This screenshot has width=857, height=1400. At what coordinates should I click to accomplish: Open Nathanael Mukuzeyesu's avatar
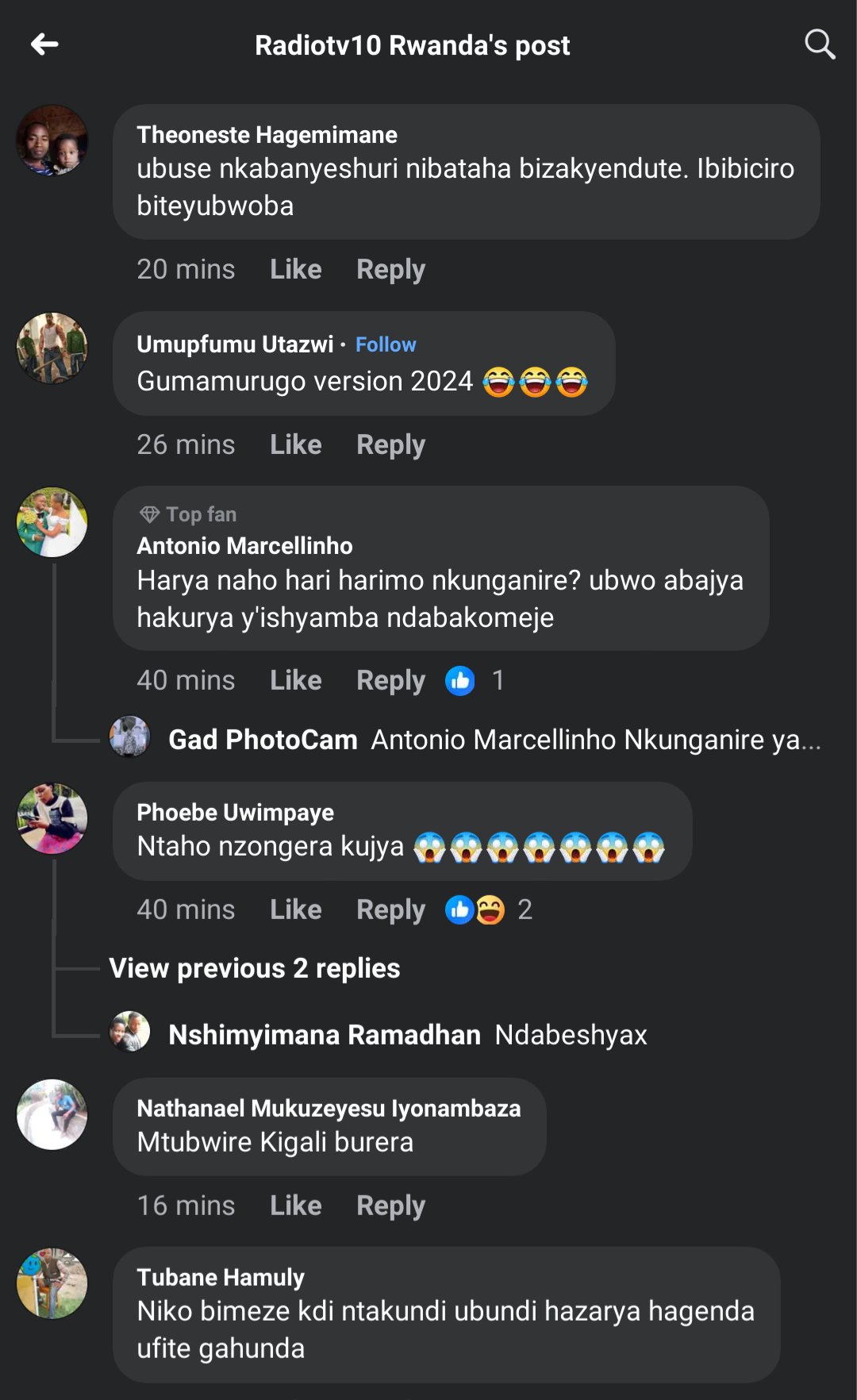pyautogui.click(x=52, y=1114)
